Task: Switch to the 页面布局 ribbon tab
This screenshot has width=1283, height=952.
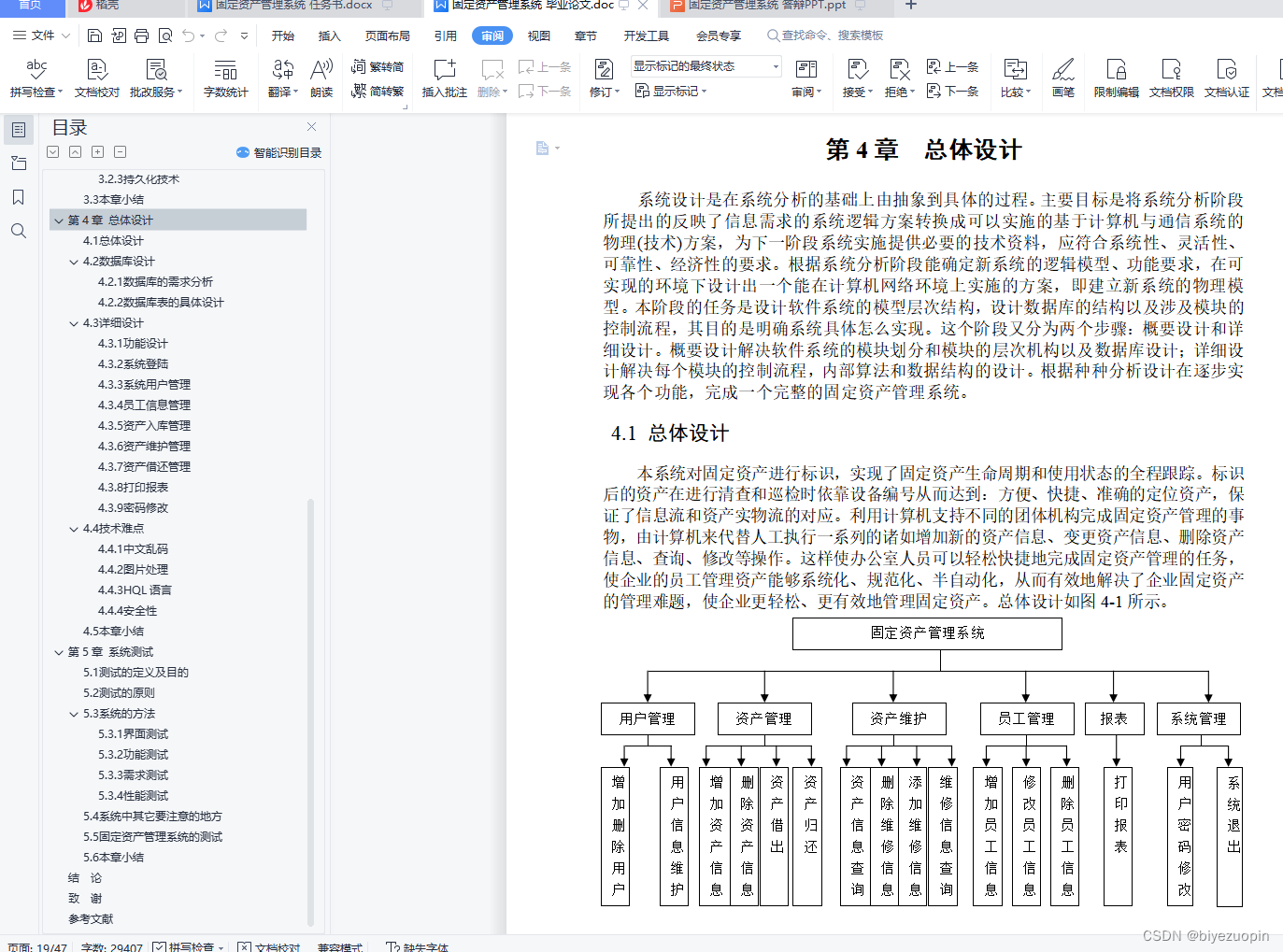Action: point(388,36)
